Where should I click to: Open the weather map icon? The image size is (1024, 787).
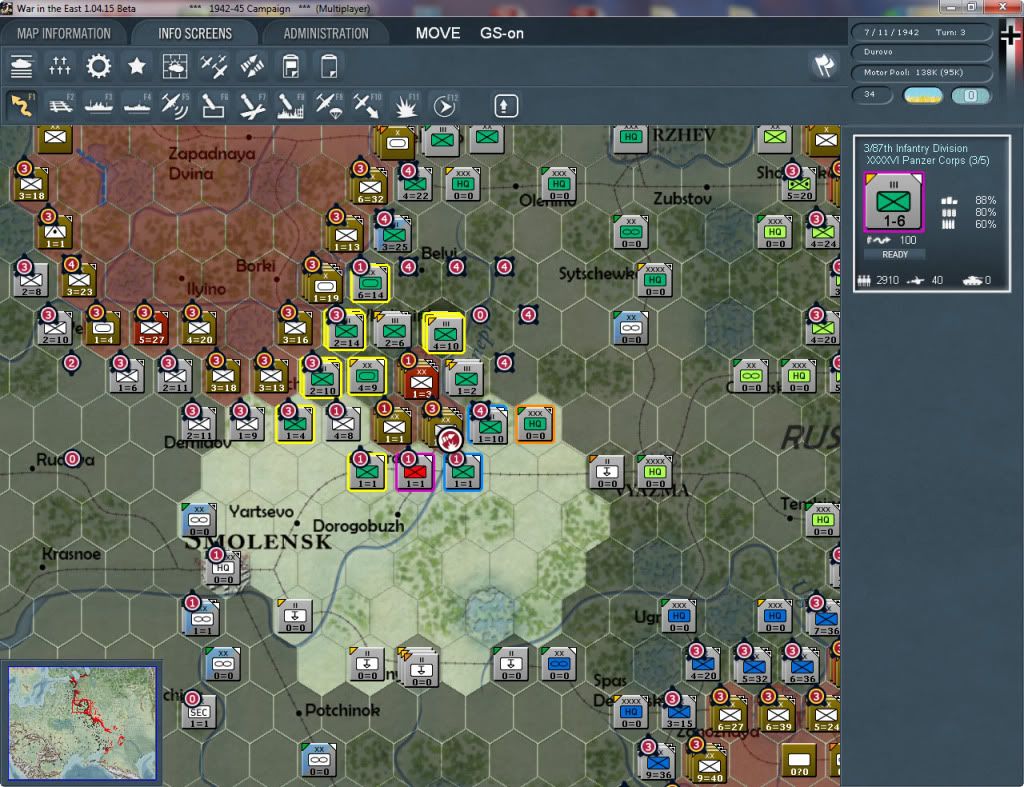click(x=175, y=67)
